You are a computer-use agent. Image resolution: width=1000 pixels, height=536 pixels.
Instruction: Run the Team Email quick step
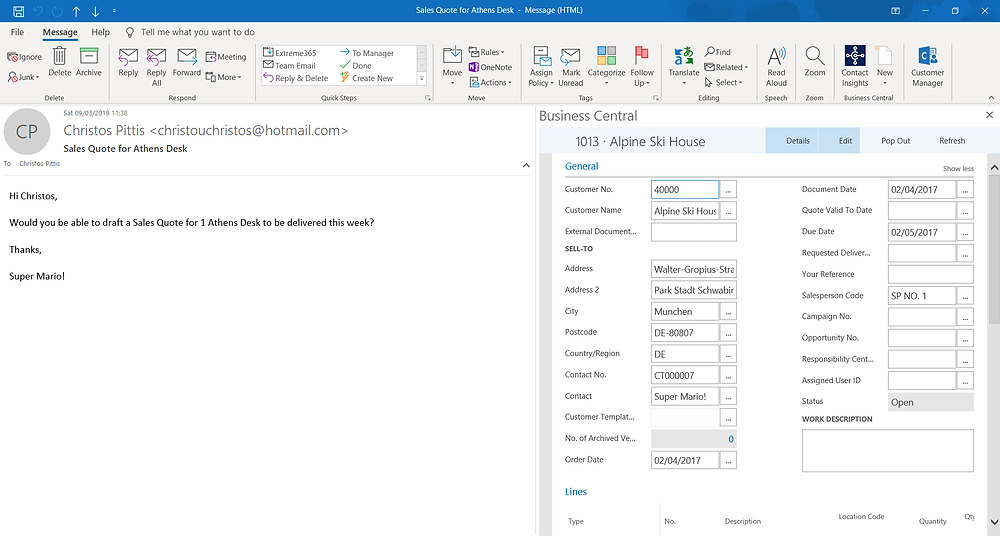coord(290,65)
